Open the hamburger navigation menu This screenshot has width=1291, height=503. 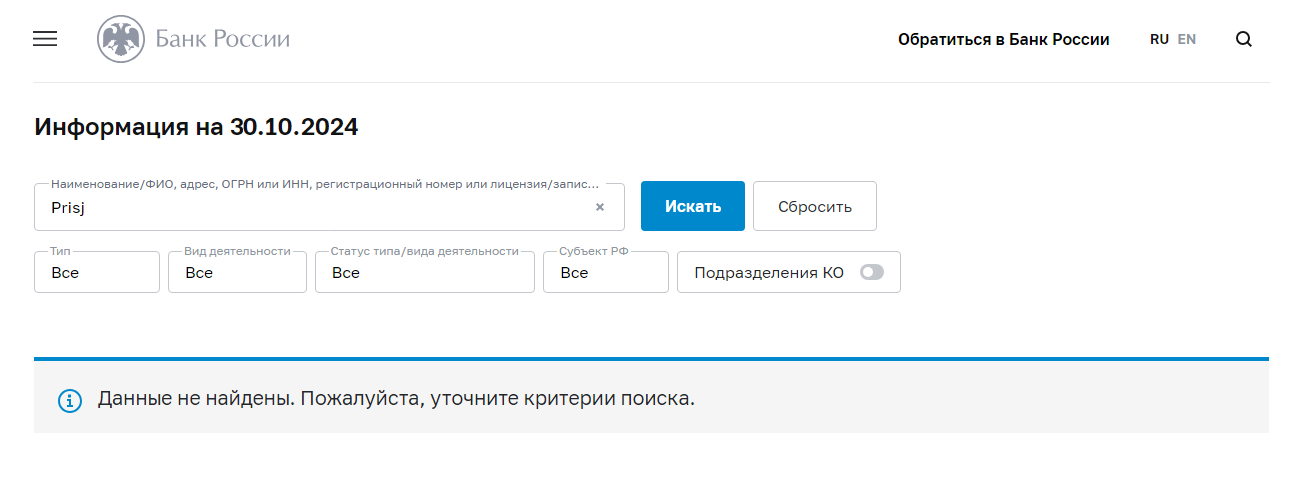click(x=45, y=39)
